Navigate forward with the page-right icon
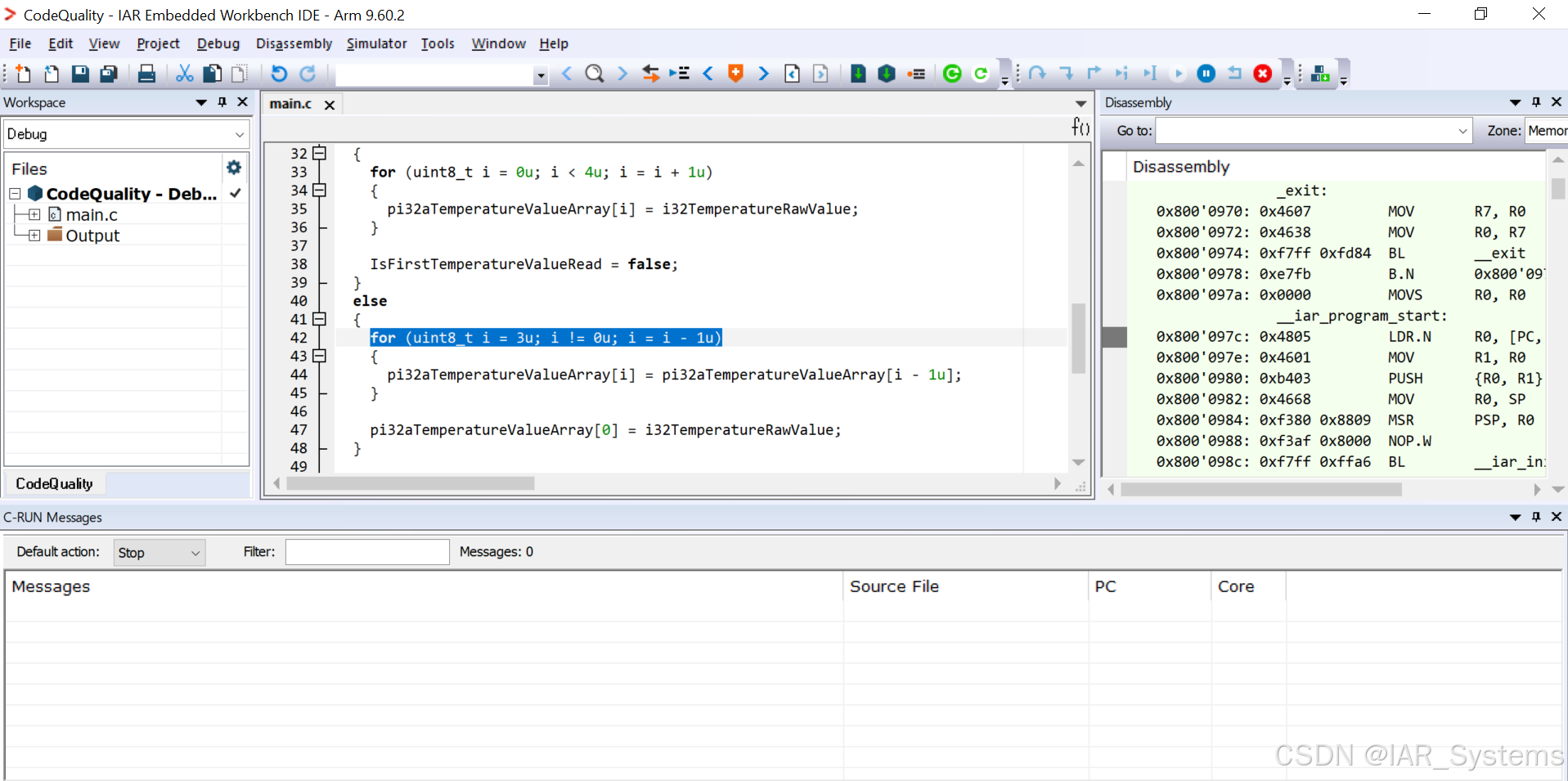Viewport: 1568px width, 781px height. (820, 74)
